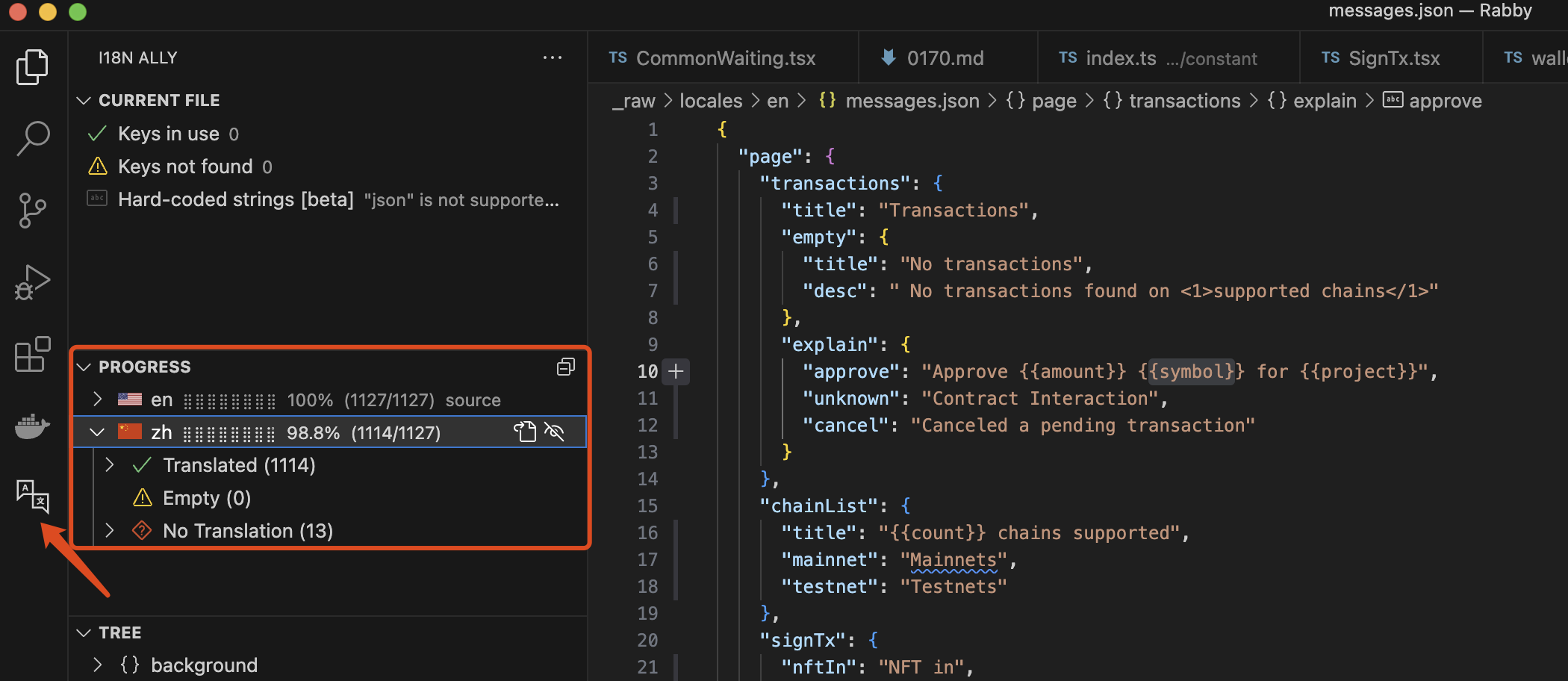This screenshot has width=1568, height=681.
Task: Click the warning icon beside Empty (0)
Action: pos(142,497)
